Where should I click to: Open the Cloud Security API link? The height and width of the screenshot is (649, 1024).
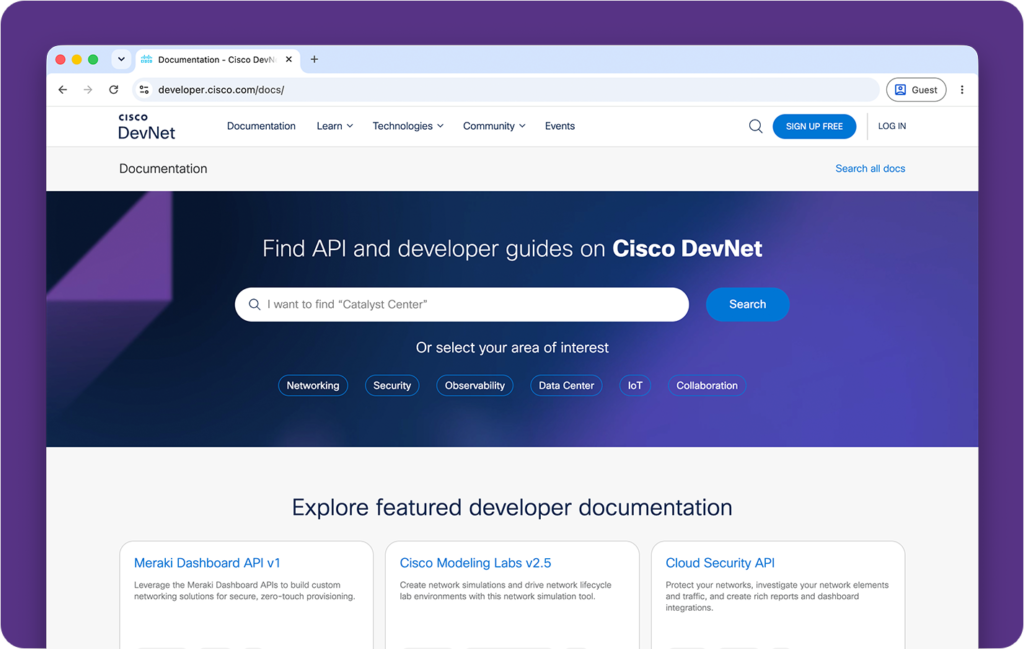[x=720, y=563]
